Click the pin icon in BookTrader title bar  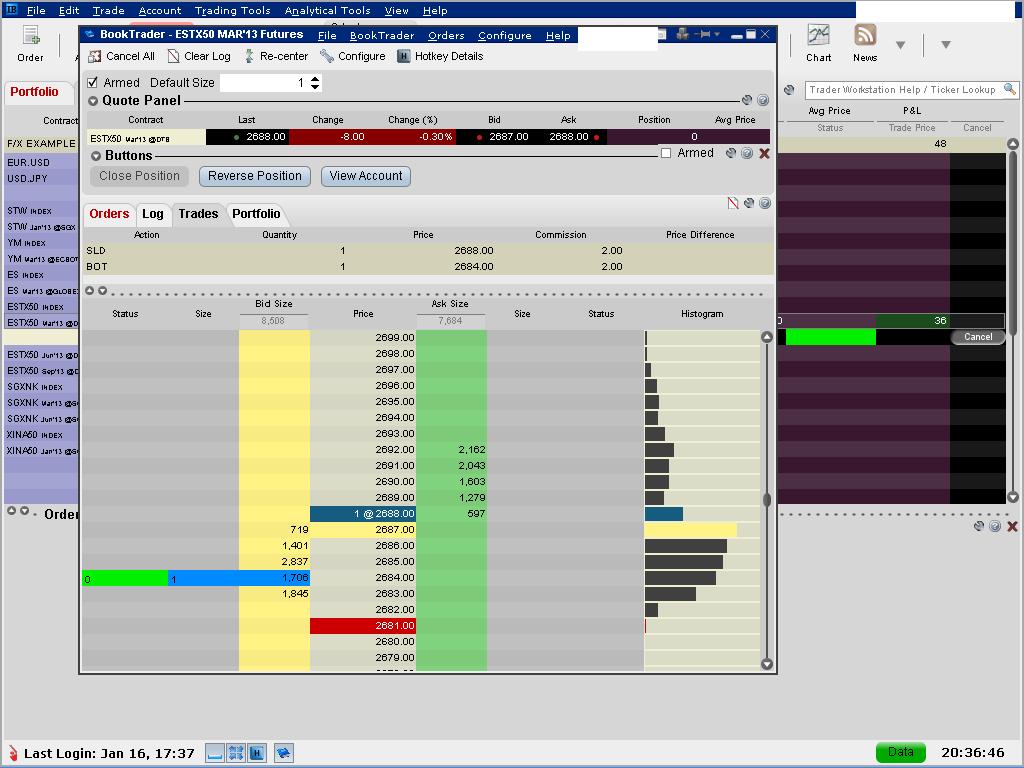tap(703, 34)
